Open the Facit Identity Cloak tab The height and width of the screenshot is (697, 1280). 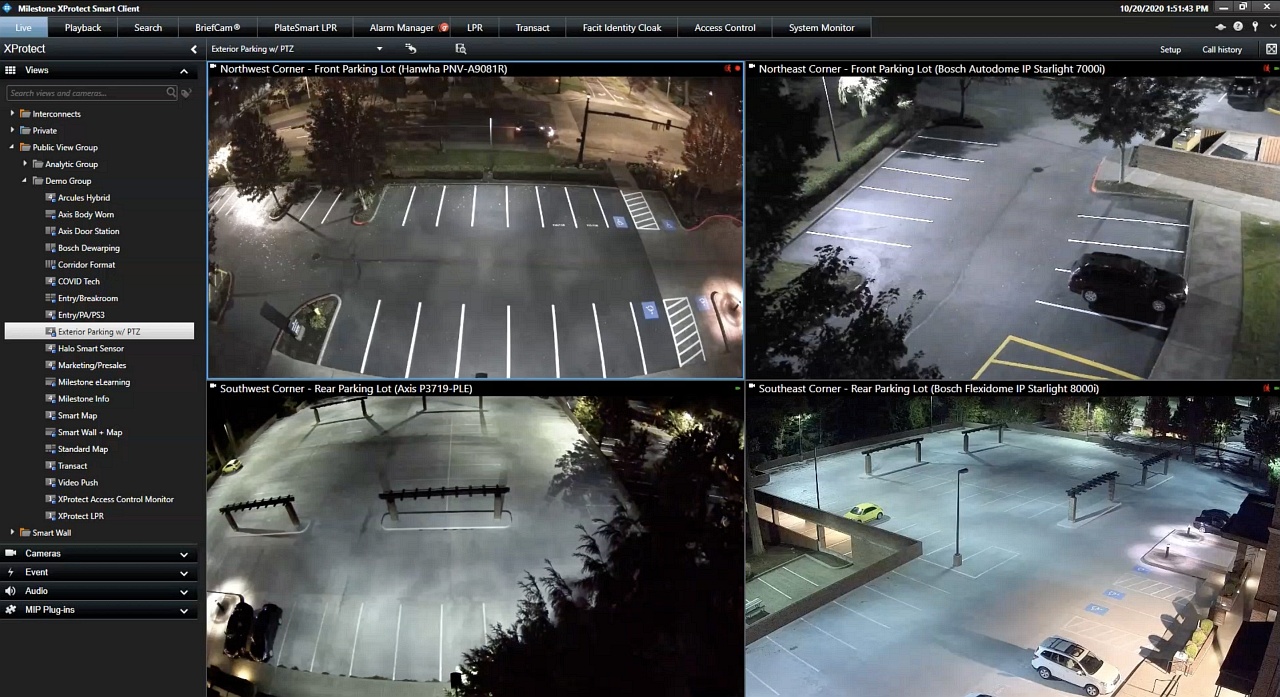point(622,27)
